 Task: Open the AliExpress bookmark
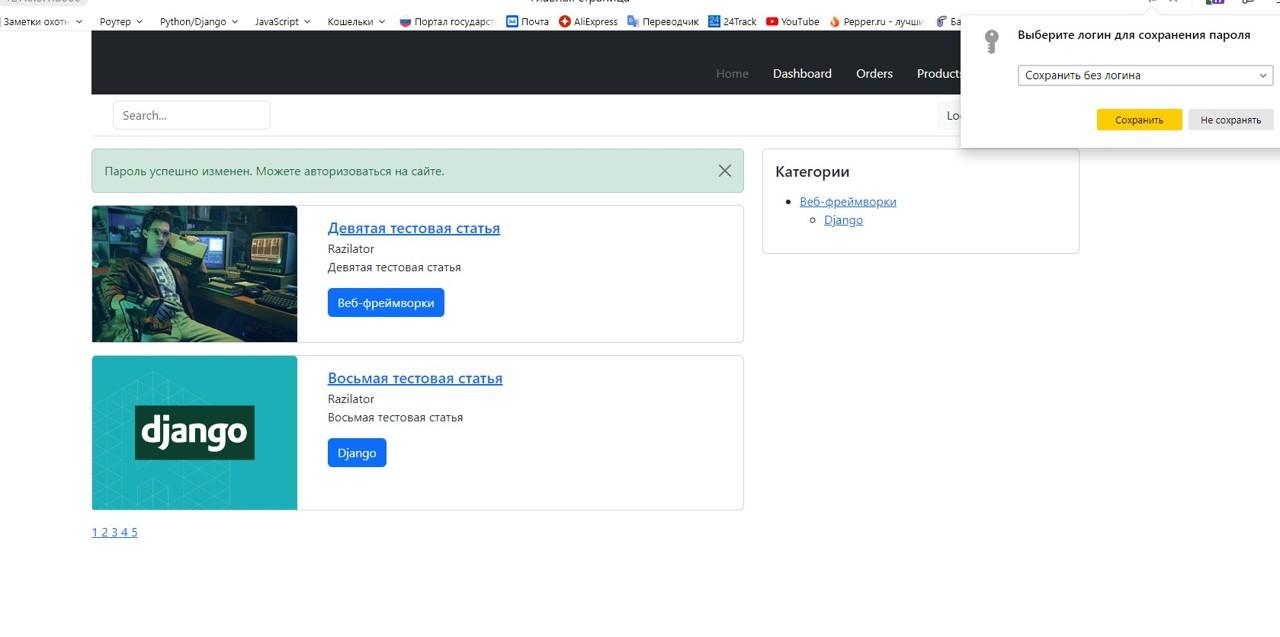588,21
